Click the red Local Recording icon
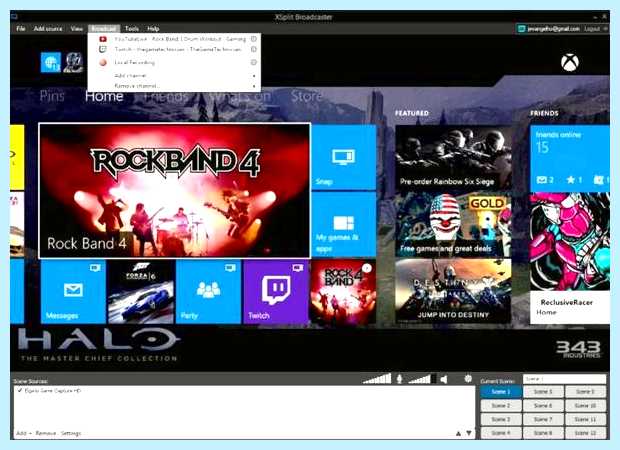The height and width of the screenshot is (450, 620). (x=103, y=62)
